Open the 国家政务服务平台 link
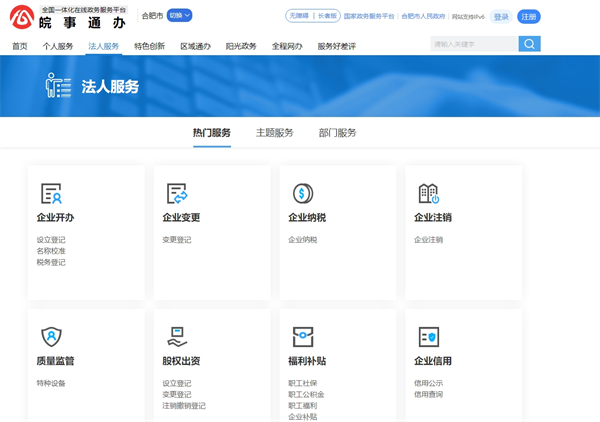The width and height of the screenshot is (600, 422). click(369, 17)
